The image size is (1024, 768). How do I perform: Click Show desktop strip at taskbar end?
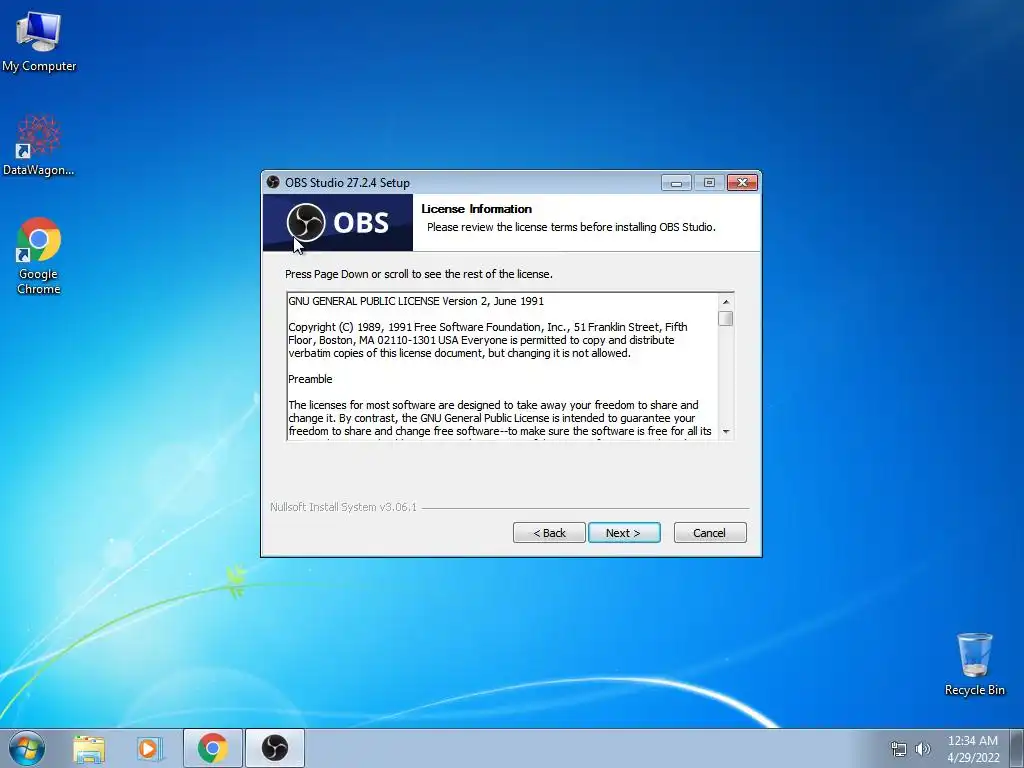tap(1017, 748)
